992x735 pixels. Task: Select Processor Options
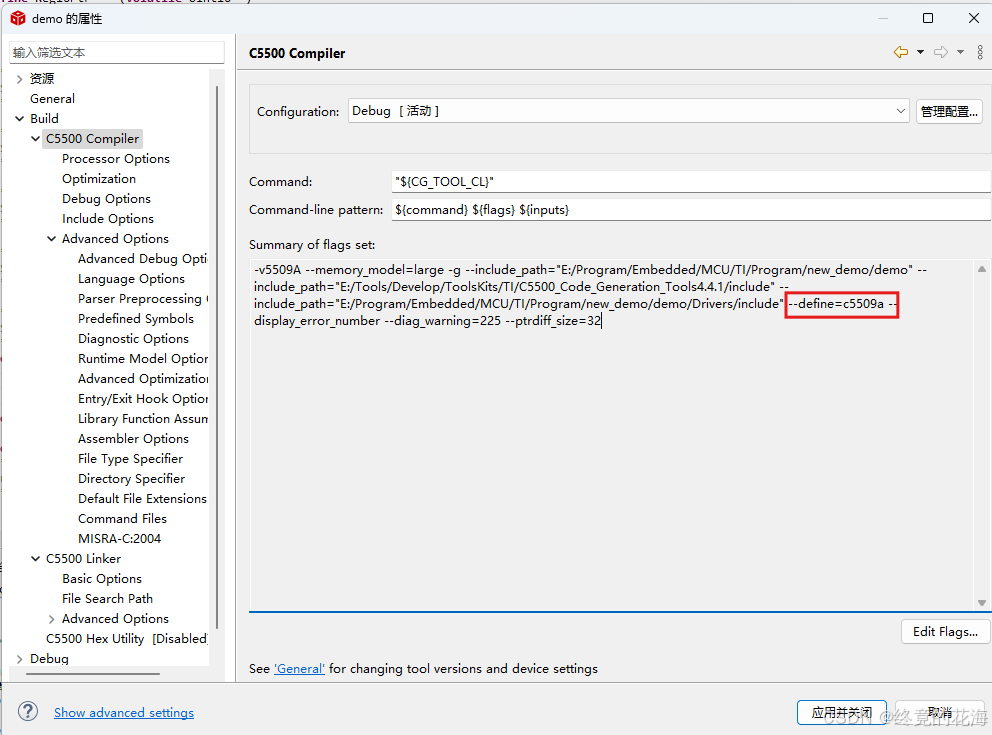[x=116, y=159]
